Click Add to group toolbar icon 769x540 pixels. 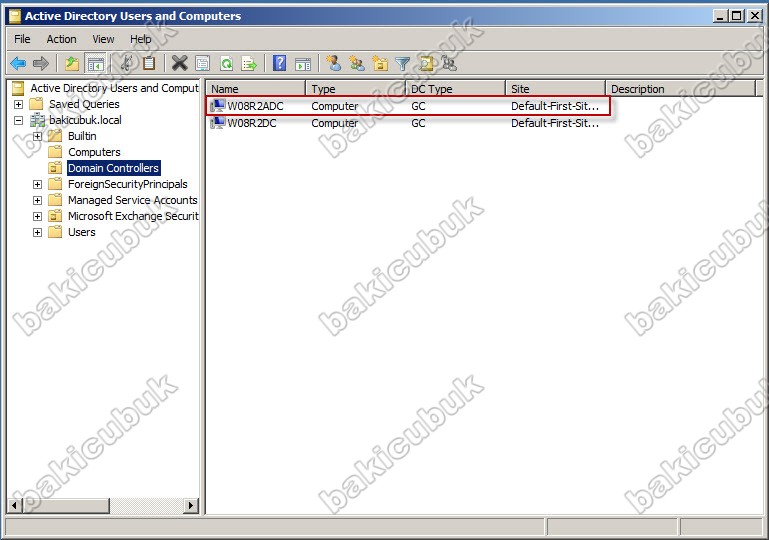[x=449, y=63]
